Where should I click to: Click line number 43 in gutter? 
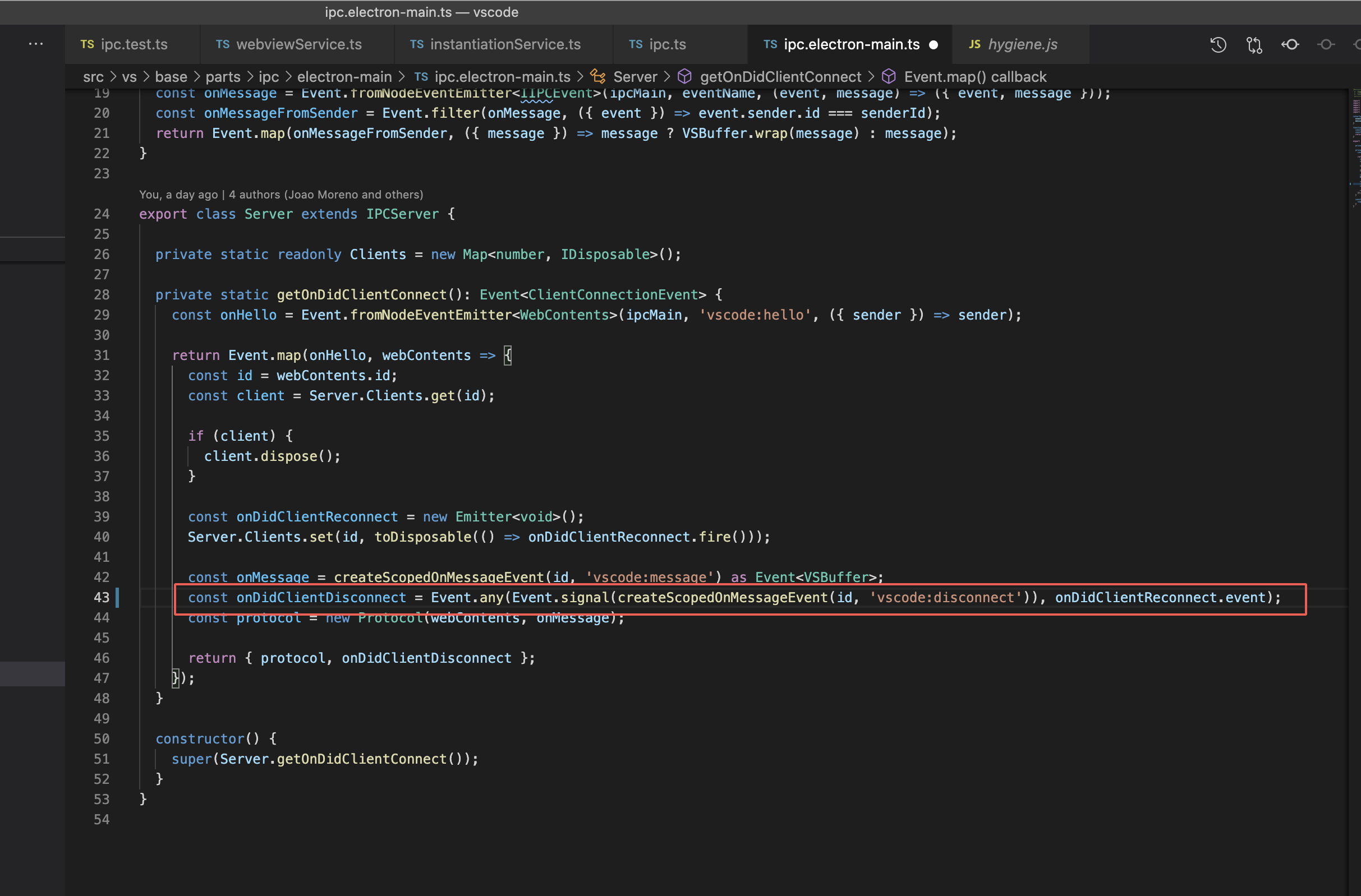click(101, 597)
